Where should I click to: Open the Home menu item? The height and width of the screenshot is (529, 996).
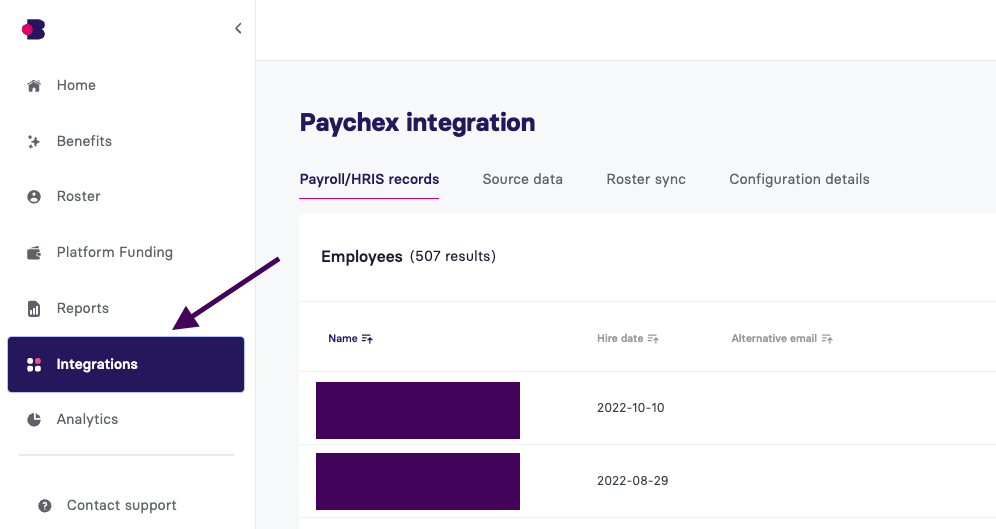tap(76, 85)
